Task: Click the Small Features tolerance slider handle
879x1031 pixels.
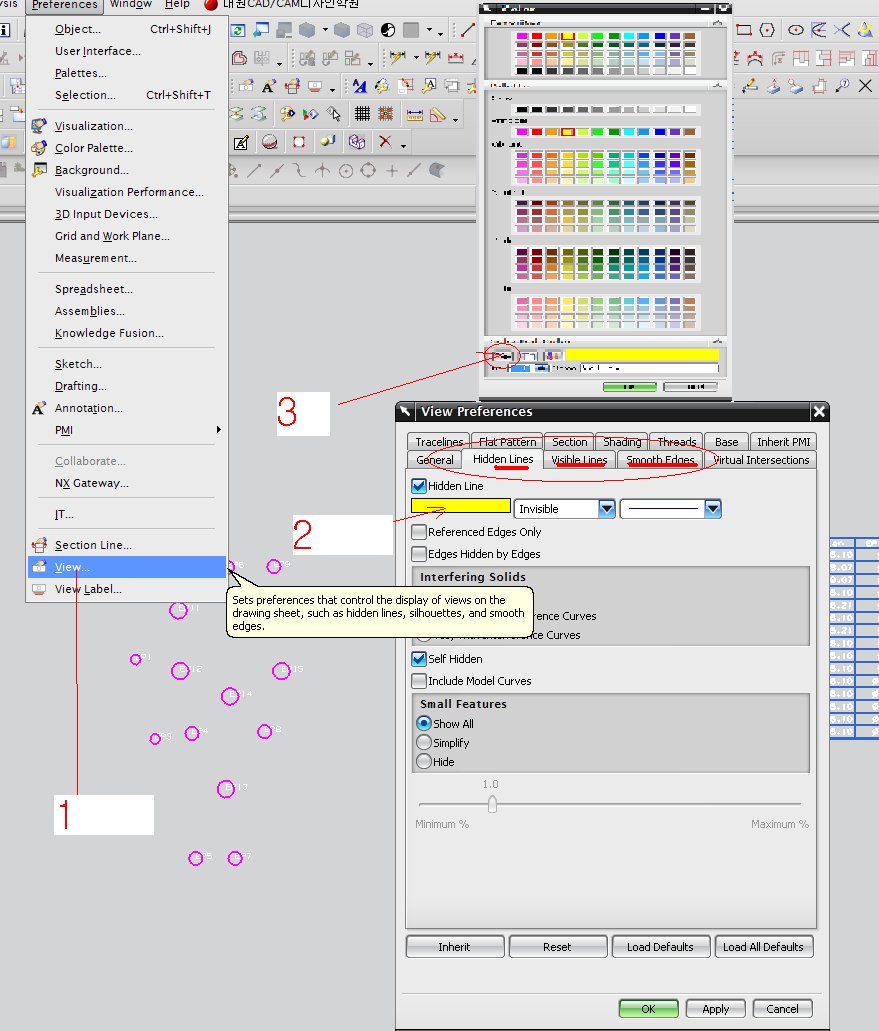Action: tap(491, 804)
